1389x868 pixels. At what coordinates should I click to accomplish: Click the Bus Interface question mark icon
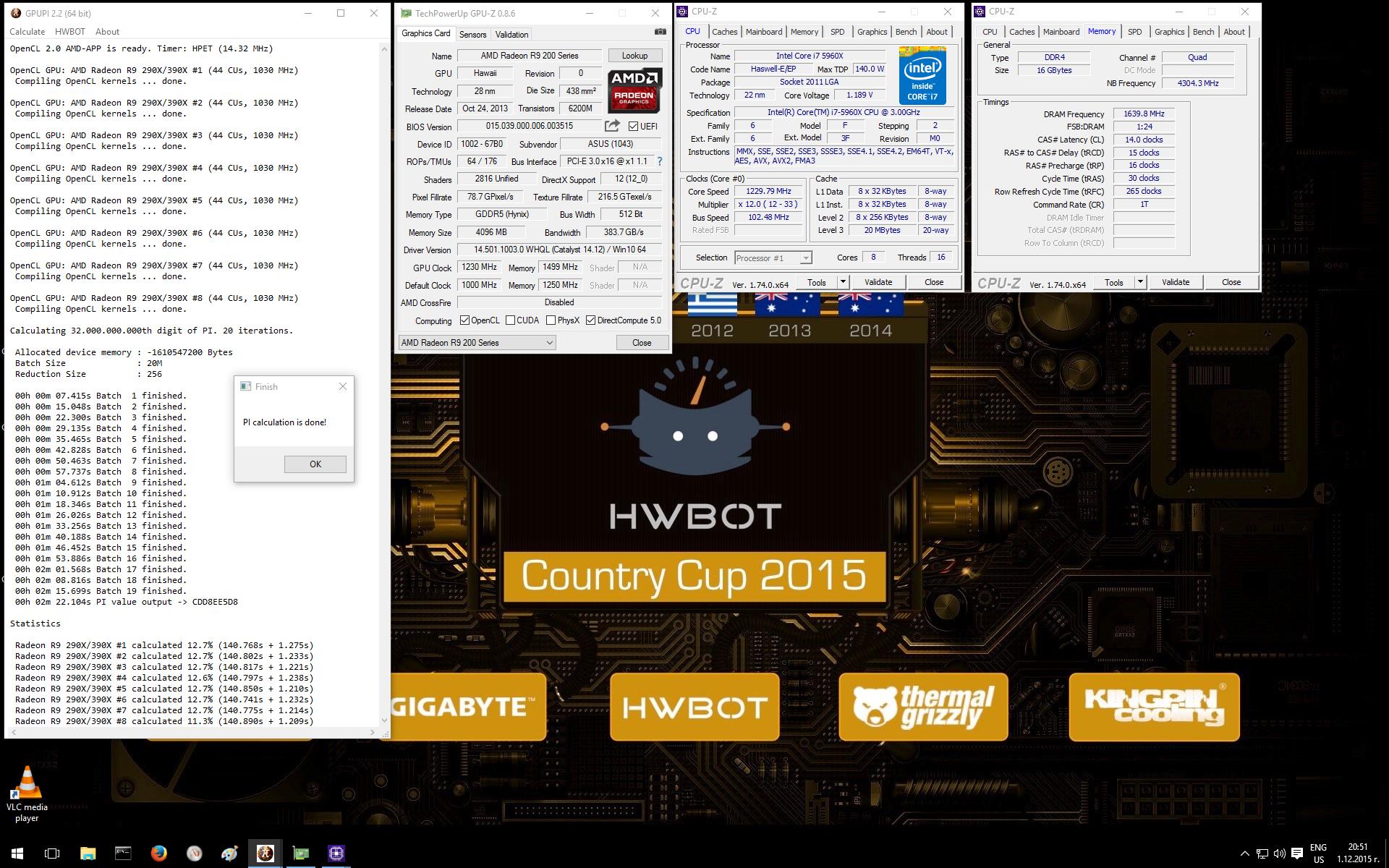[x=659, y=161]
